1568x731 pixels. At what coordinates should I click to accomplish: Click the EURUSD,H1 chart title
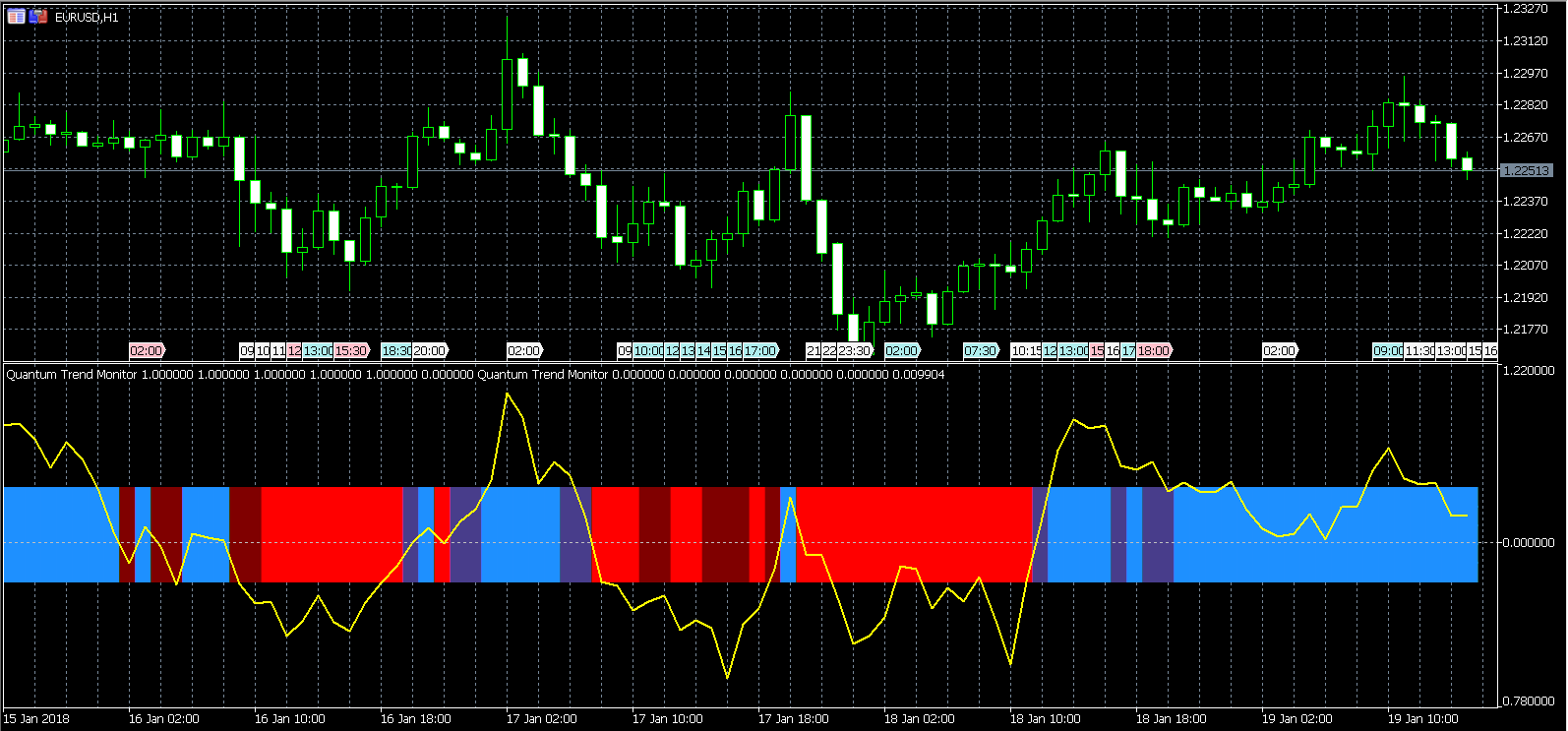[x=87, y=18]
